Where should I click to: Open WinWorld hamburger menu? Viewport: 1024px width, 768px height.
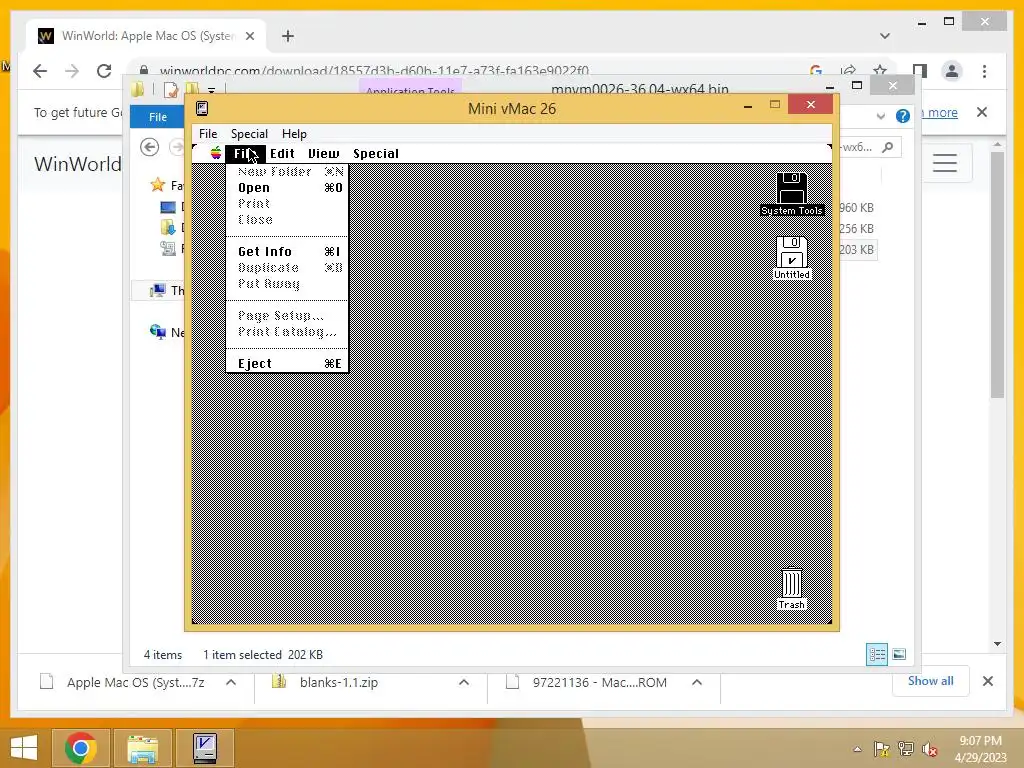[x=944, y=163]
